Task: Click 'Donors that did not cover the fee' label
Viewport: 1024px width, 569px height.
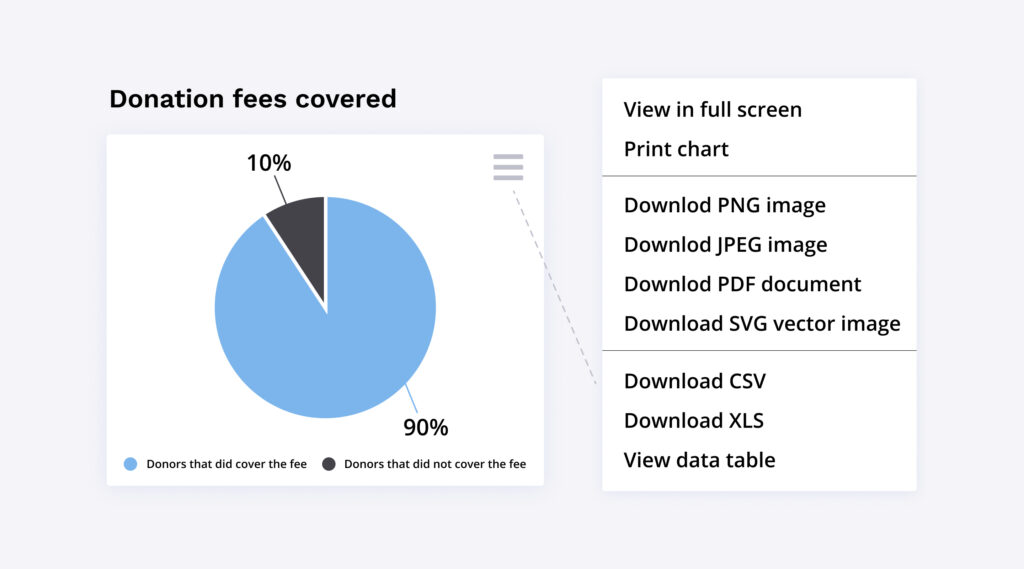Action: click(x=435, y=464)
